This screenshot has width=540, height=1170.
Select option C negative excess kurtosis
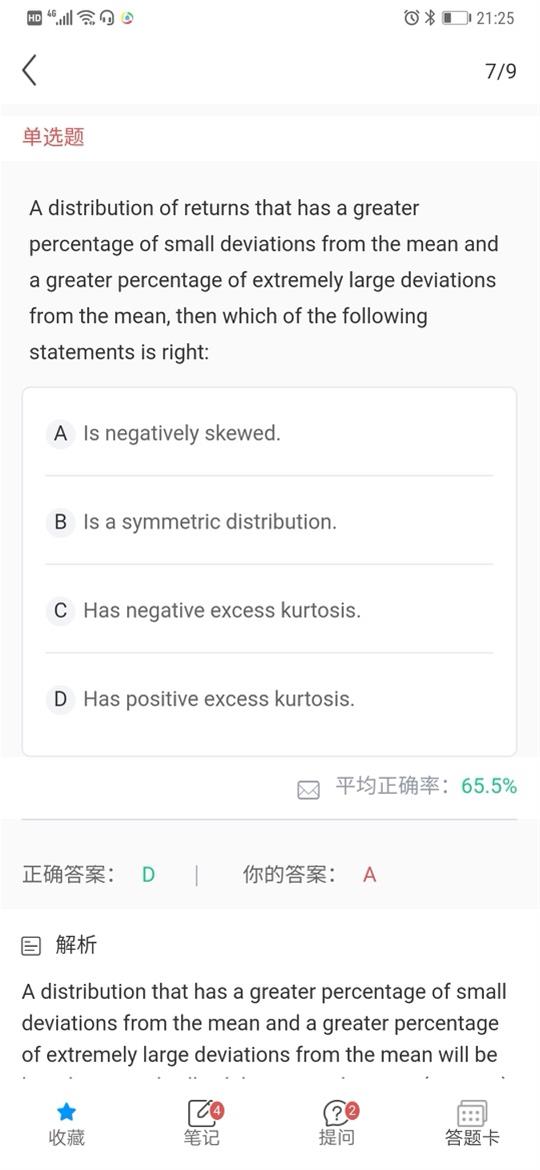[x=269, y=610]
